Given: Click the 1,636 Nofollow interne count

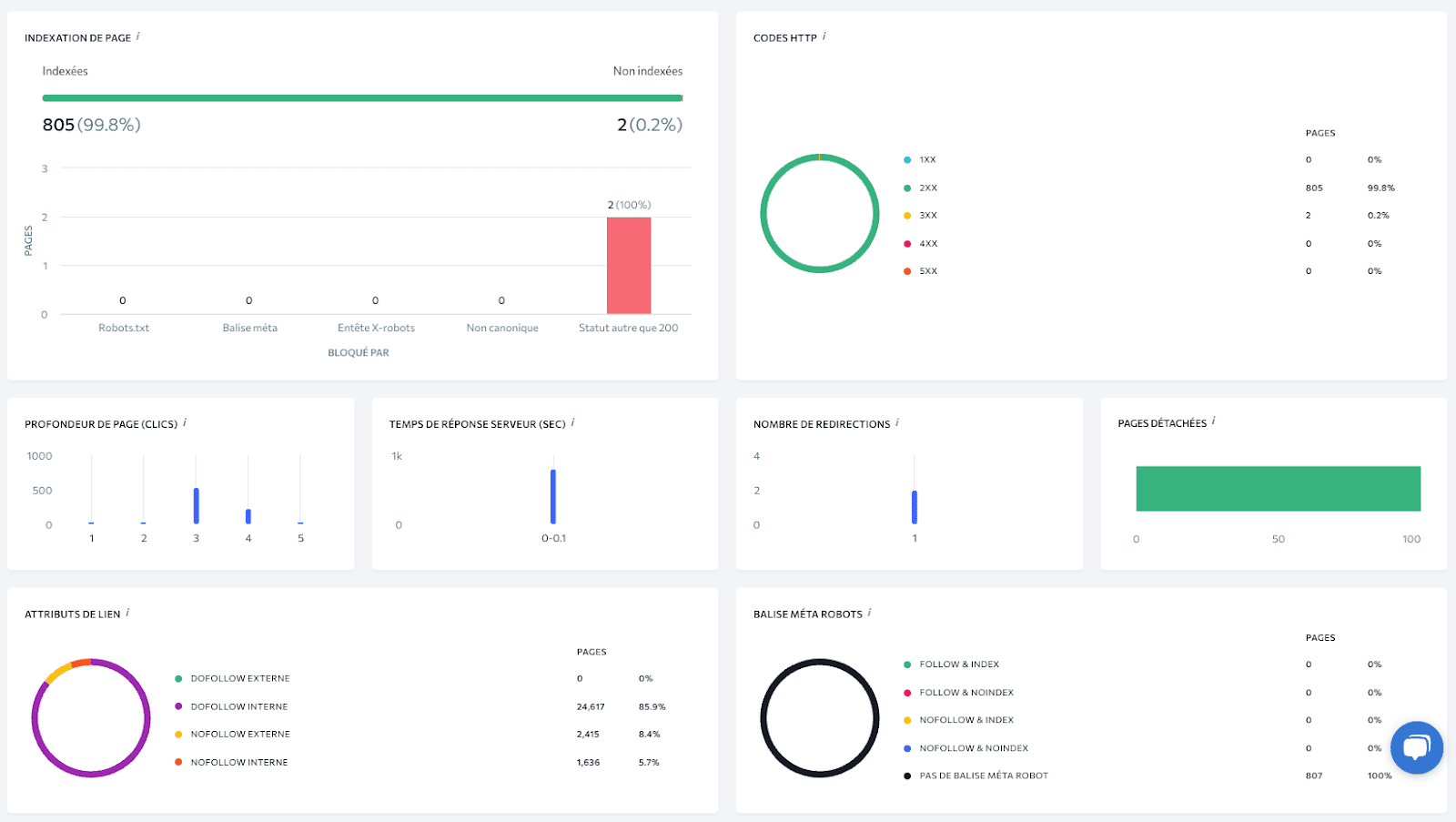Looking at the screenshot, I should (588, 763).
